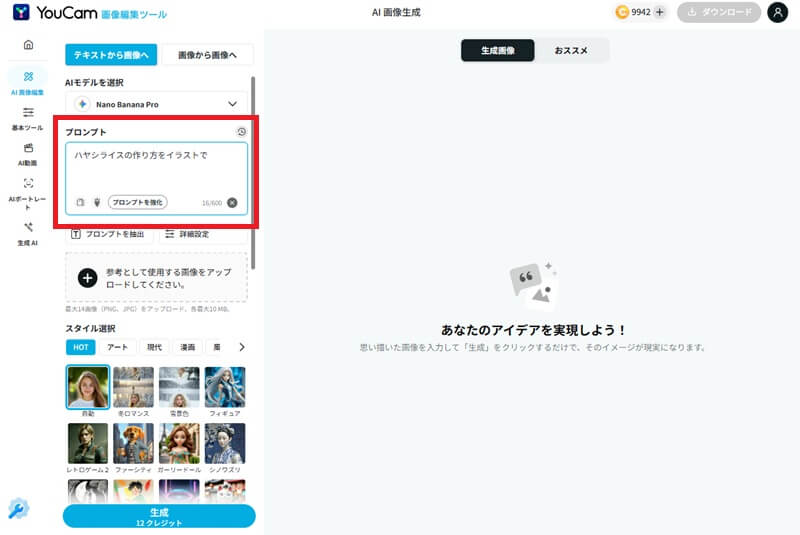Click the lightbulb idea icon in prompt box
800x535 pixels.
point(97,202)
